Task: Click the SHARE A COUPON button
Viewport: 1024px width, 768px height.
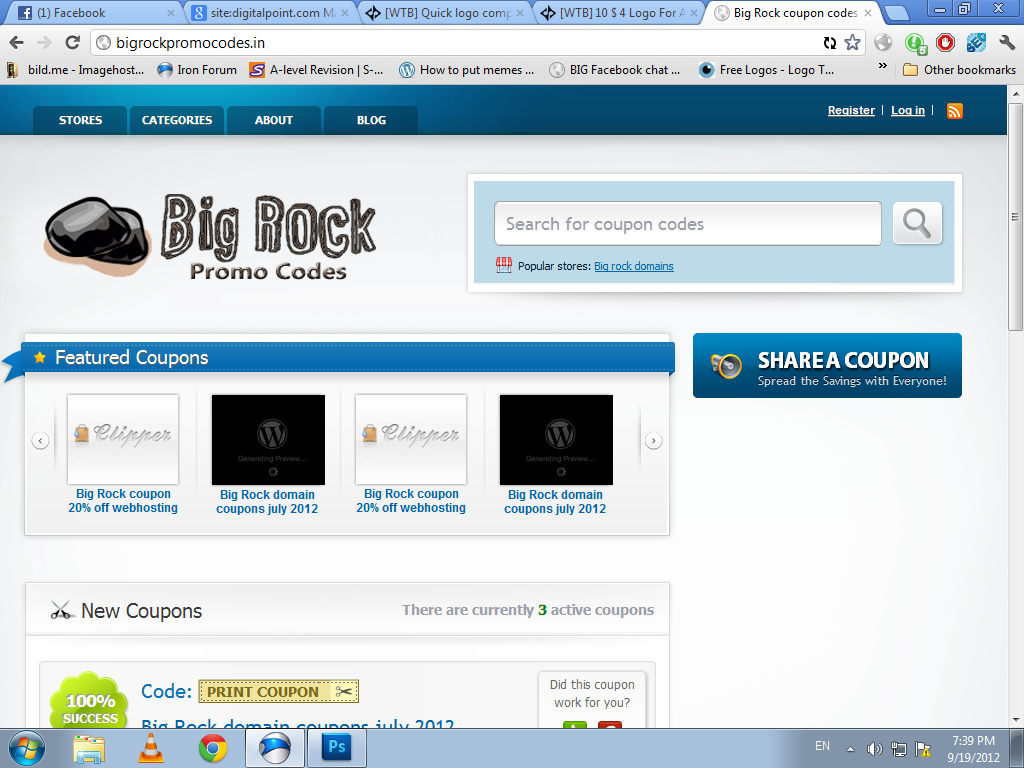Action: pyautogui.click(x=827, y=366)
